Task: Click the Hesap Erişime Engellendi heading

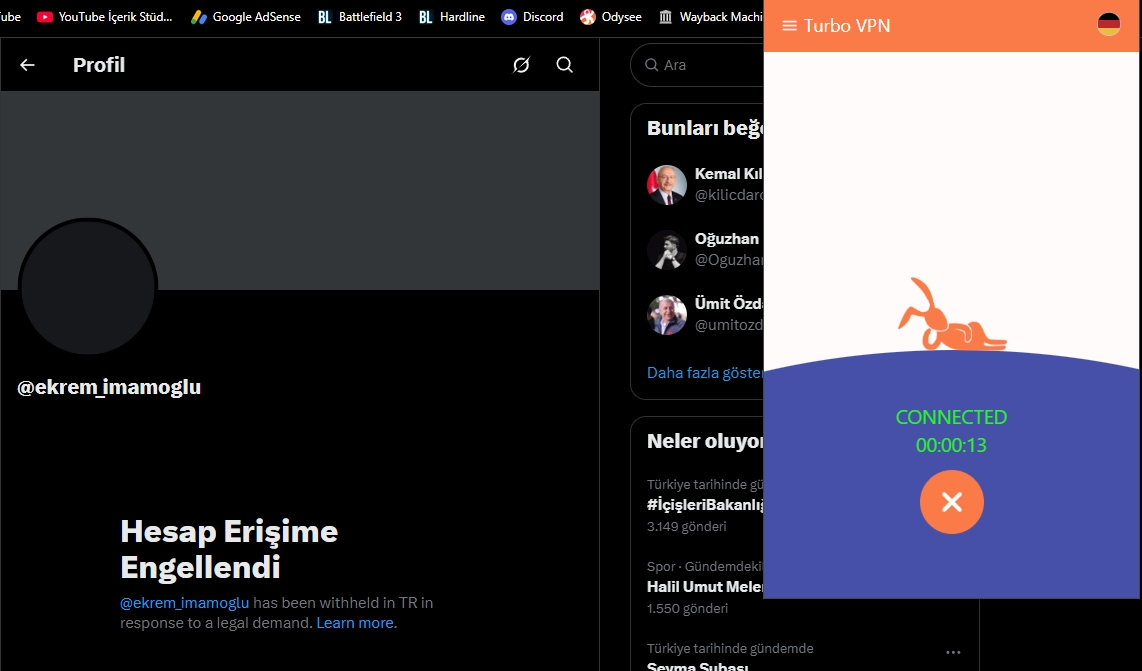Action: click(x=229, y=549)
